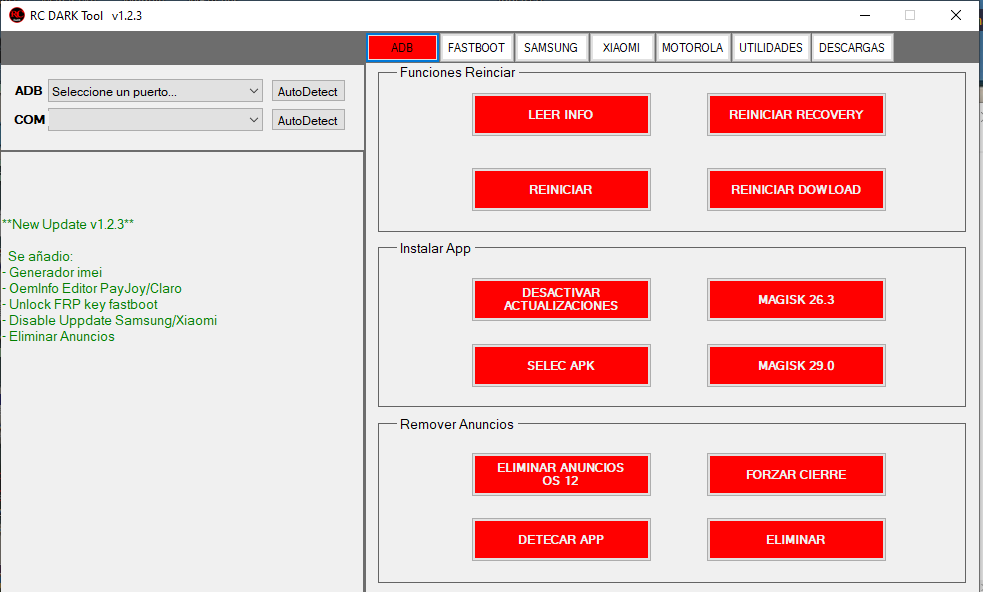Click AutoDetect for the COM port
The width and height of the screenshot is (983, 592).
307,119
